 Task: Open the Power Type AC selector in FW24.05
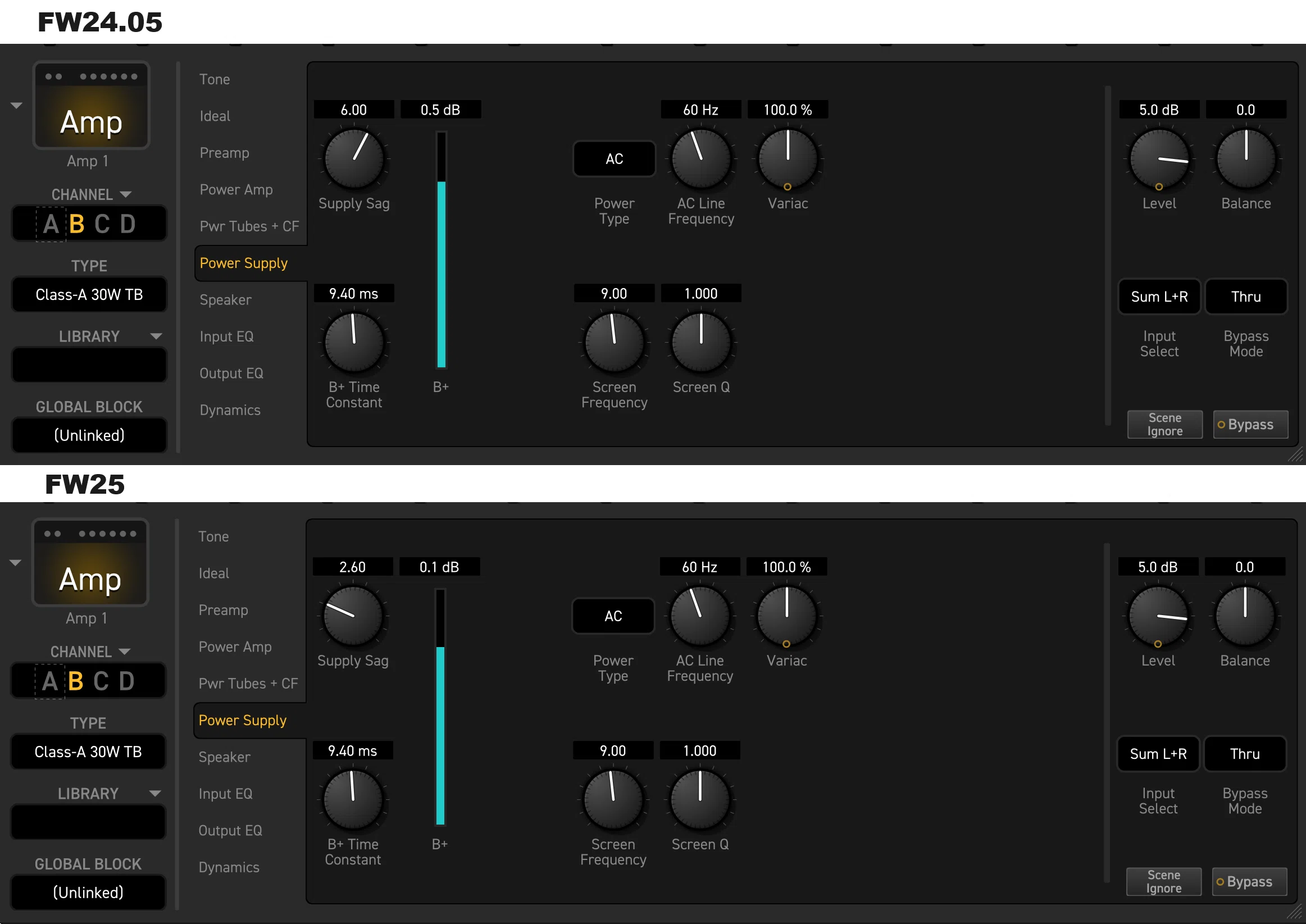pos(615,159)
